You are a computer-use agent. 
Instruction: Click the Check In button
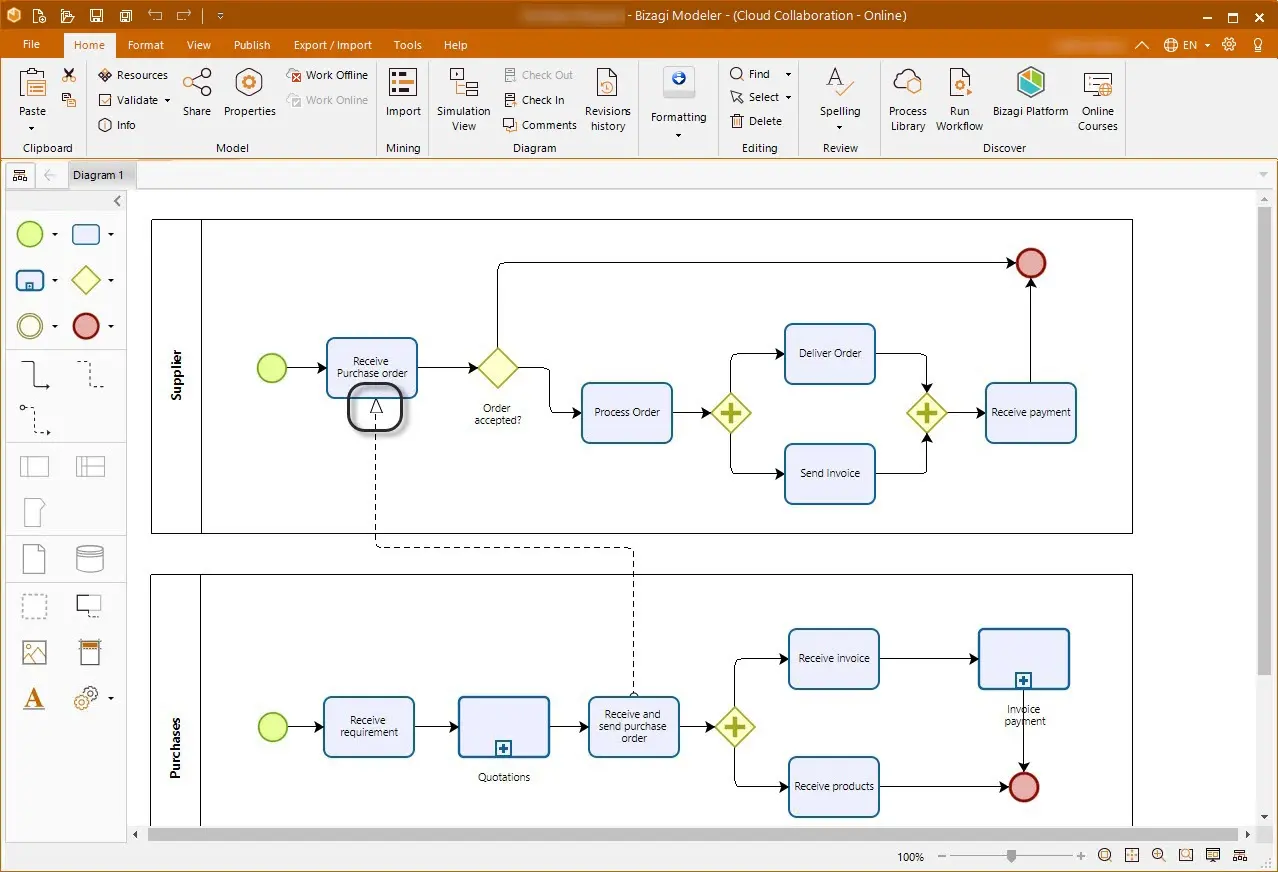(x=534, y=100)
